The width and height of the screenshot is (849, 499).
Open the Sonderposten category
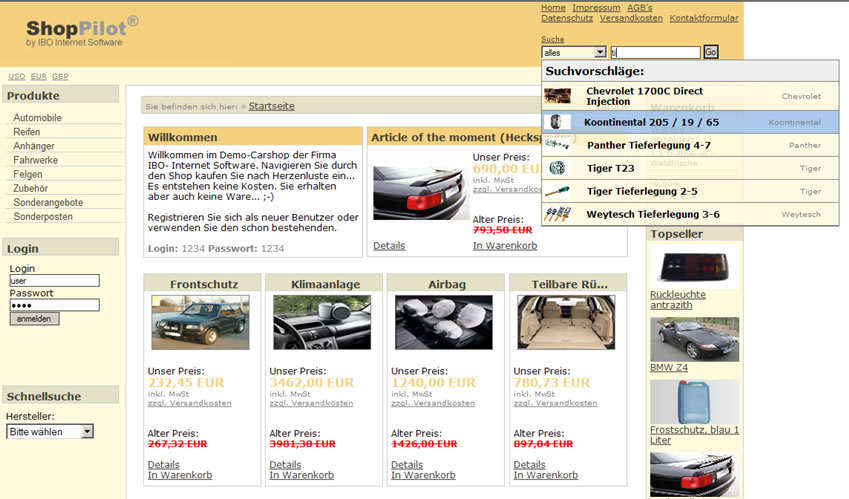tap(43, 216)
